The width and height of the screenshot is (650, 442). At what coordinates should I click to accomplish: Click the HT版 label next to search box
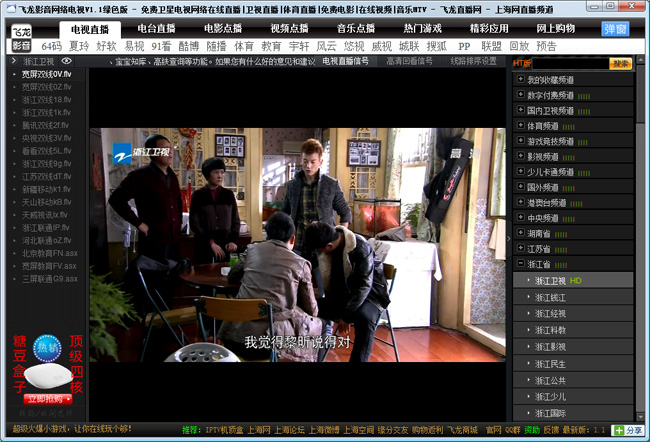click(x=521, y=63)
